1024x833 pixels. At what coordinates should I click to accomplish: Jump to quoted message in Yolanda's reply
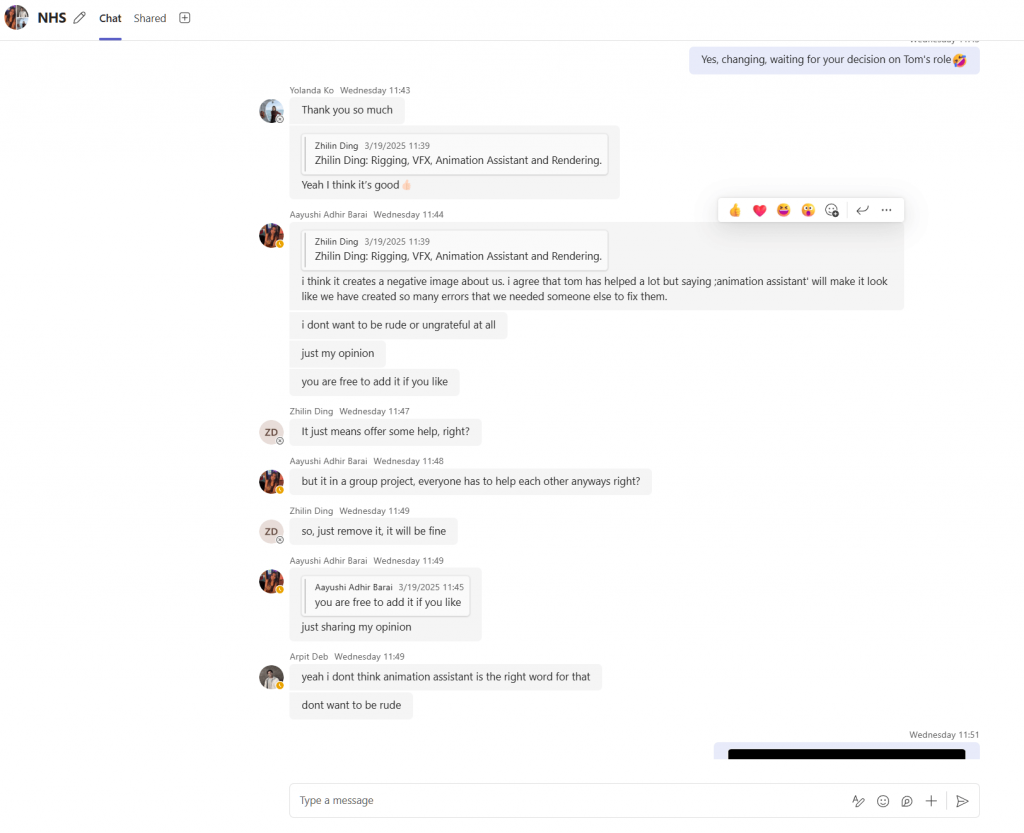[x=457, y=153]
